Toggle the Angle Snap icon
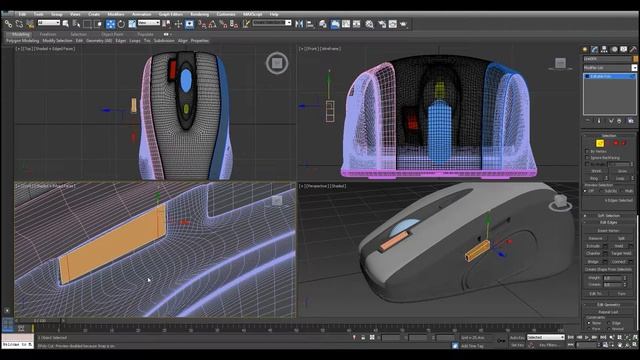 212,24
